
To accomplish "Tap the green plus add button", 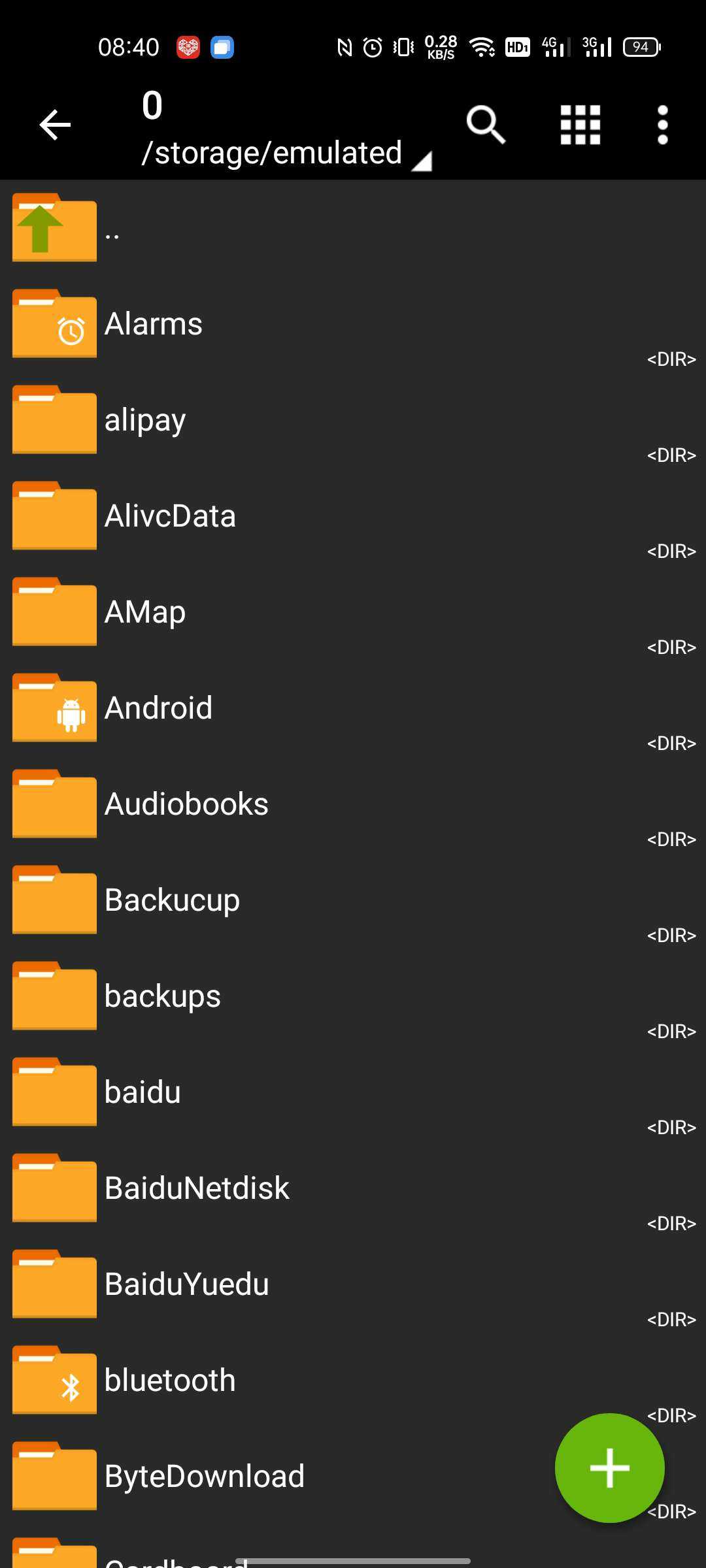I will (609, 1468).
